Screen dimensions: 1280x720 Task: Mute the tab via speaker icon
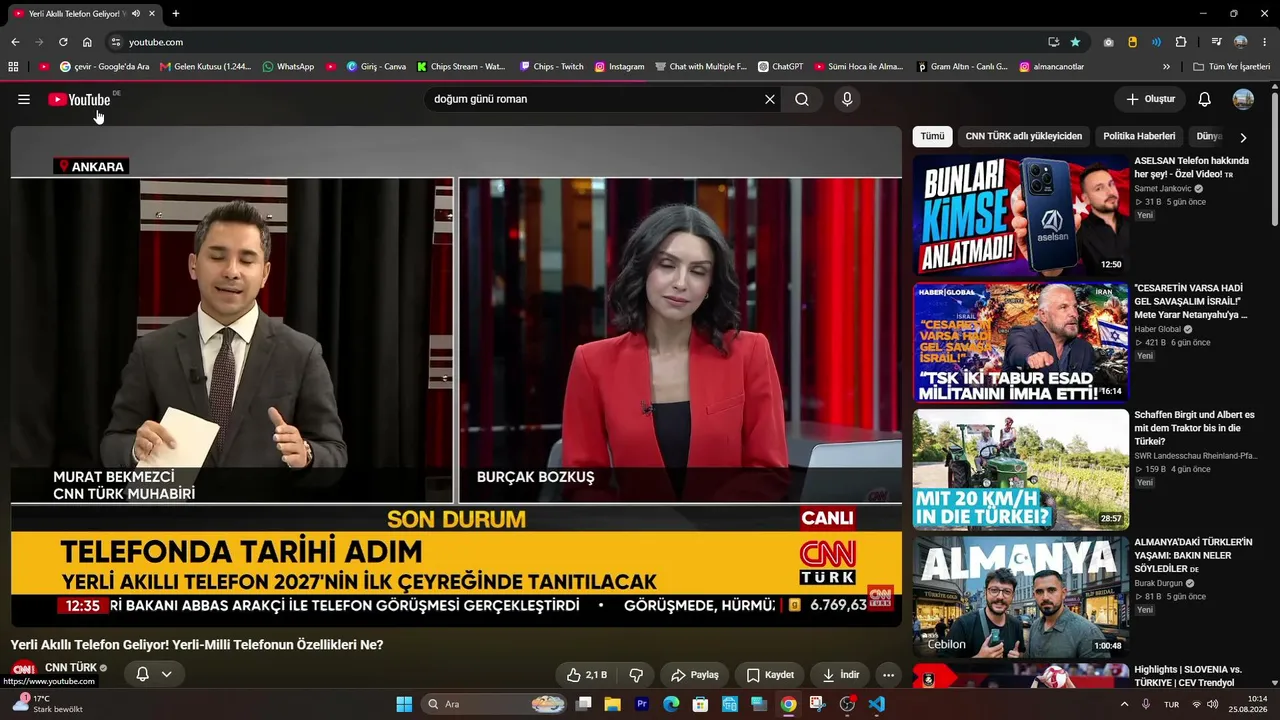tap(135, 14)
